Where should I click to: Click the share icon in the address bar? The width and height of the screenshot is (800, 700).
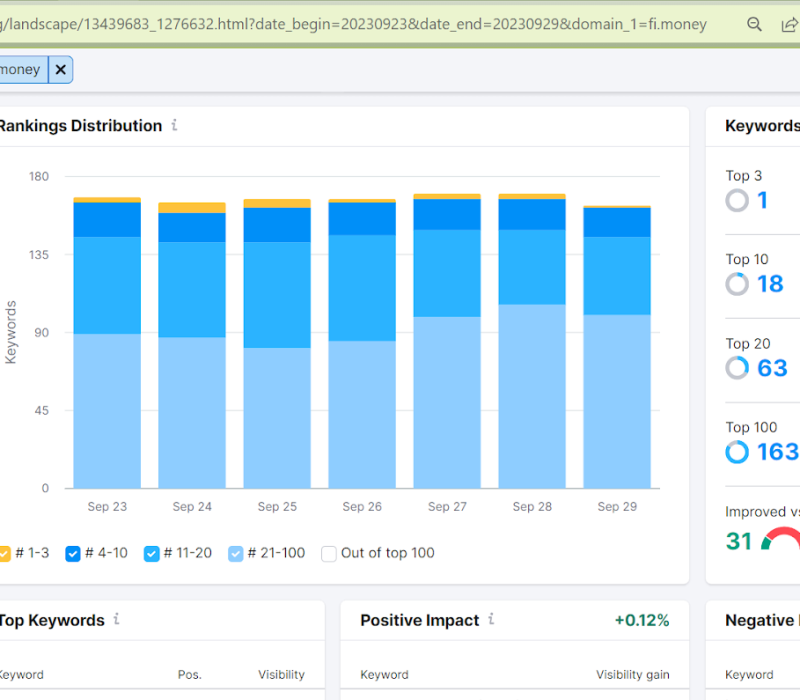click(789, 24)
